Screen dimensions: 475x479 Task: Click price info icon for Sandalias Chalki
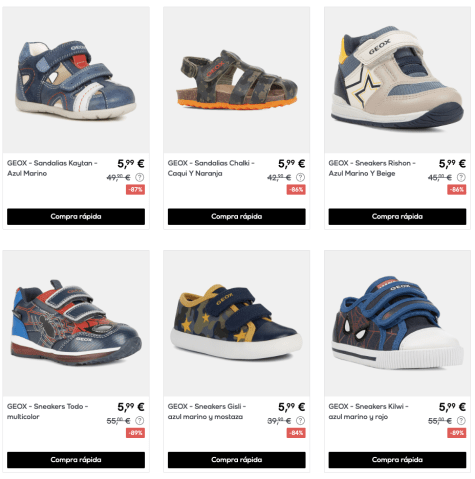[300, 177]
